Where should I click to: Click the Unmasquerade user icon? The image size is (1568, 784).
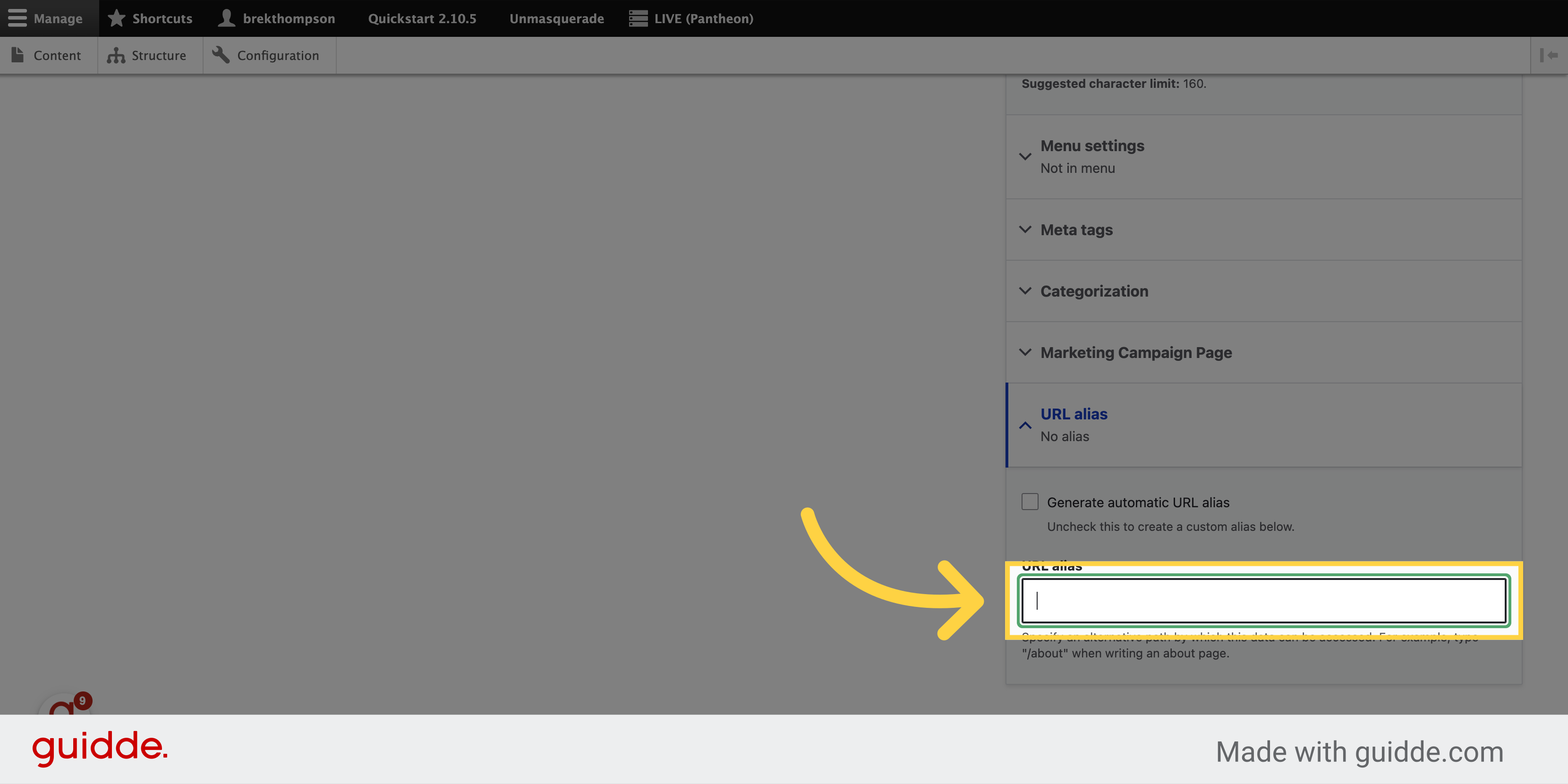[556, 18]
